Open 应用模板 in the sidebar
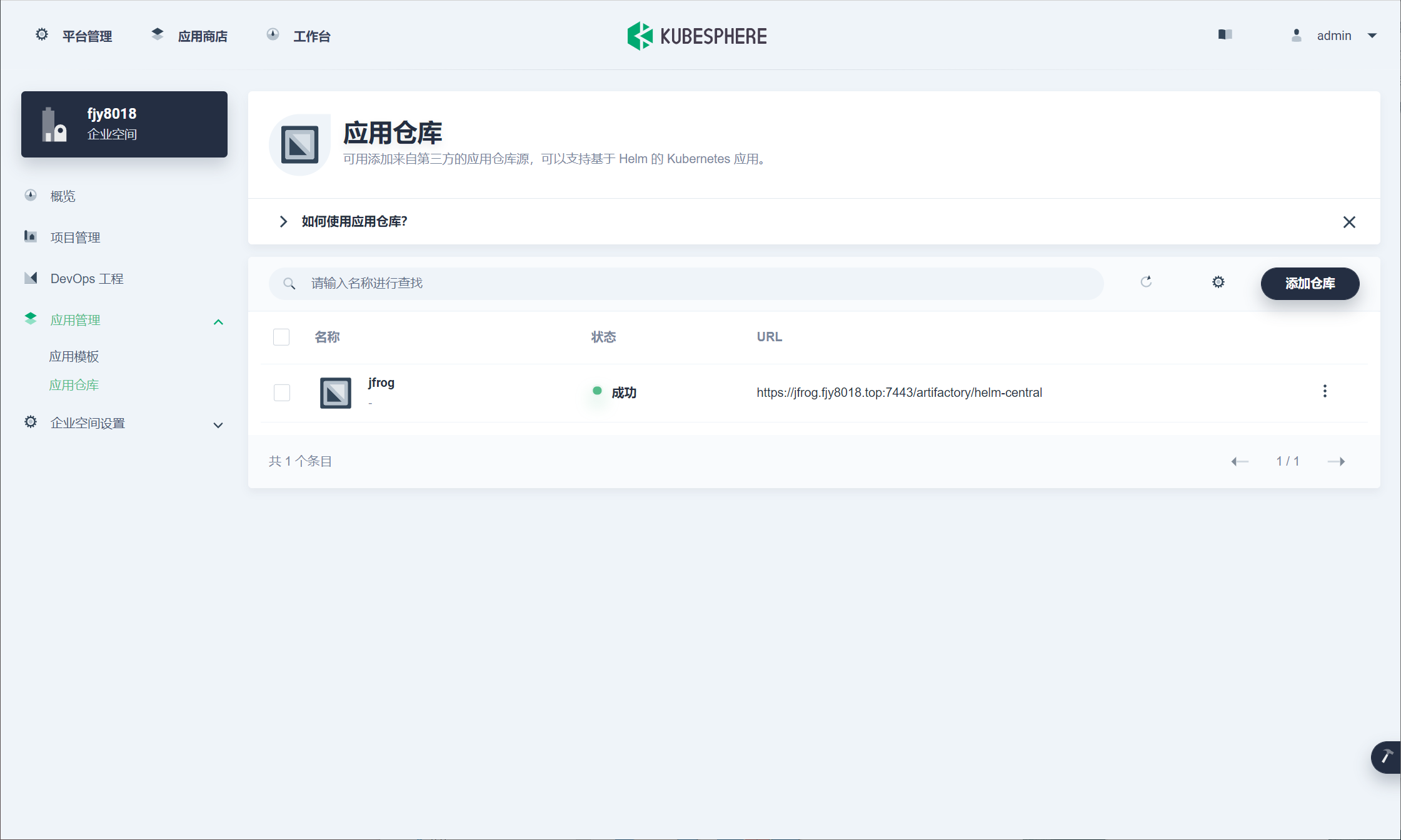The image size is (1401, 840). 74,356
